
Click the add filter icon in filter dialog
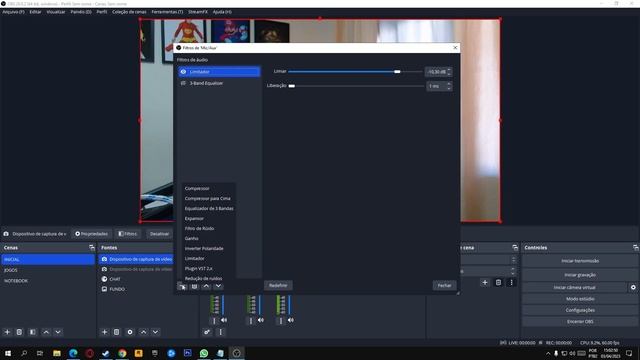182,287
